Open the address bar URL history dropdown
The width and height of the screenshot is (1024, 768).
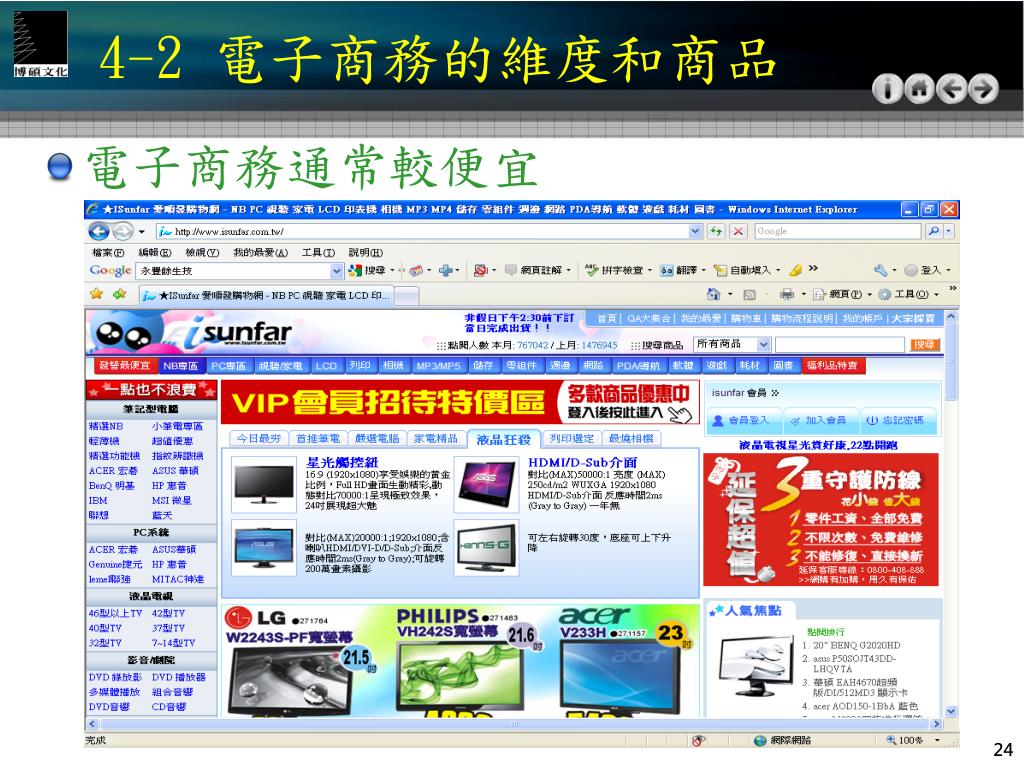[x=696, y=231]
